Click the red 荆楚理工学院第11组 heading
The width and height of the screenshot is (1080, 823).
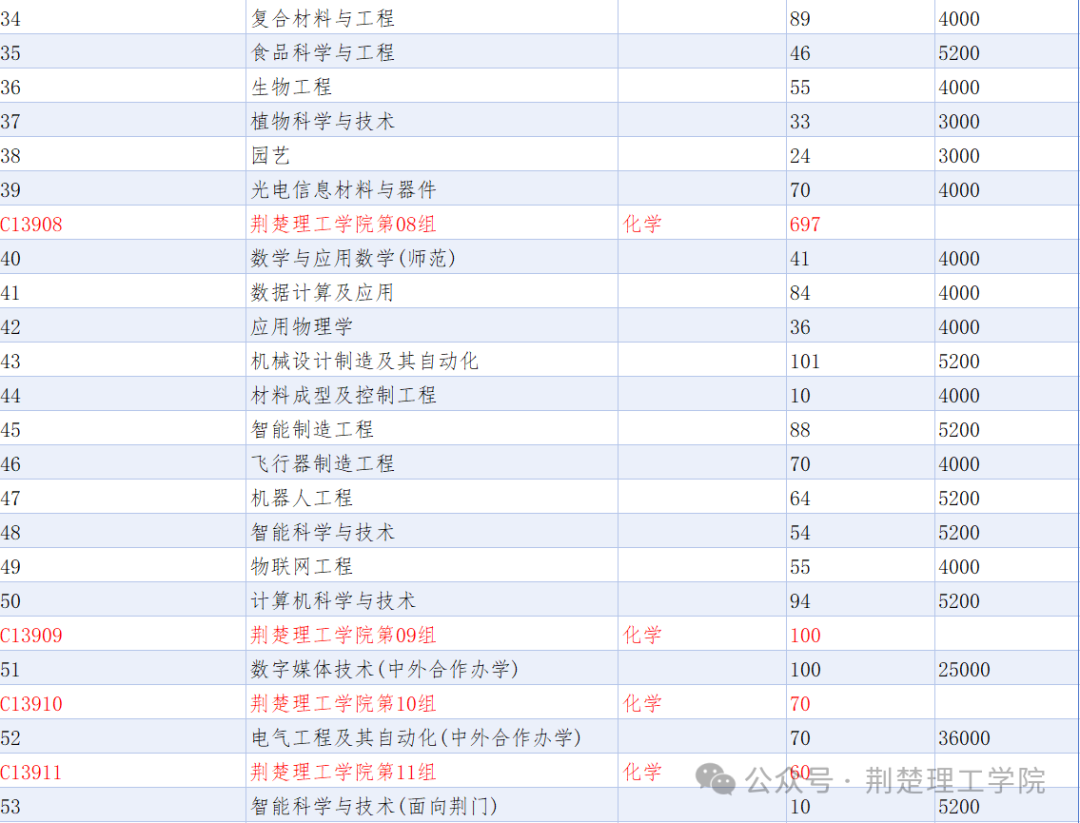tap(343, 772)
